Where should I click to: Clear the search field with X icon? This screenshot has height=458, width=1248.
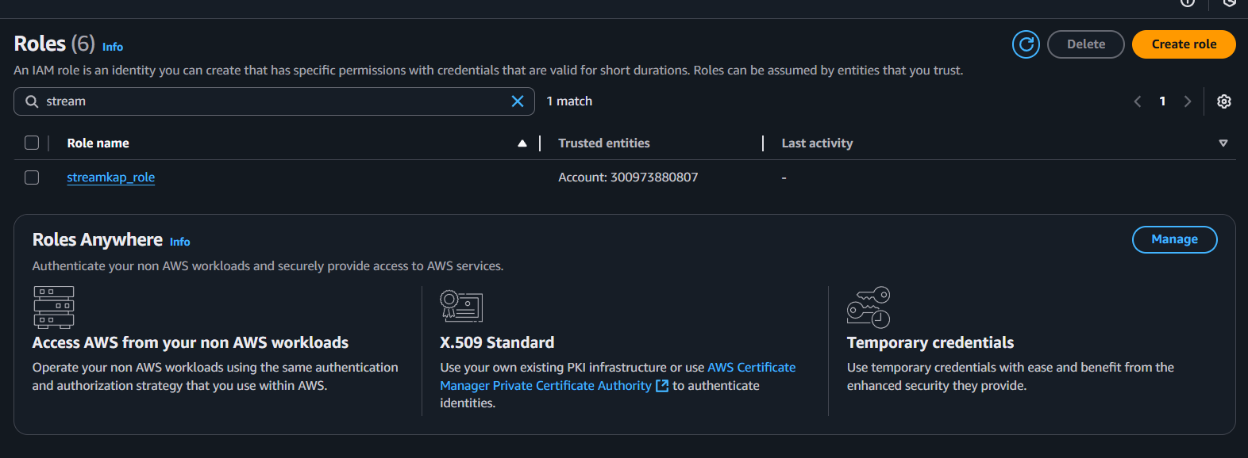517,101
